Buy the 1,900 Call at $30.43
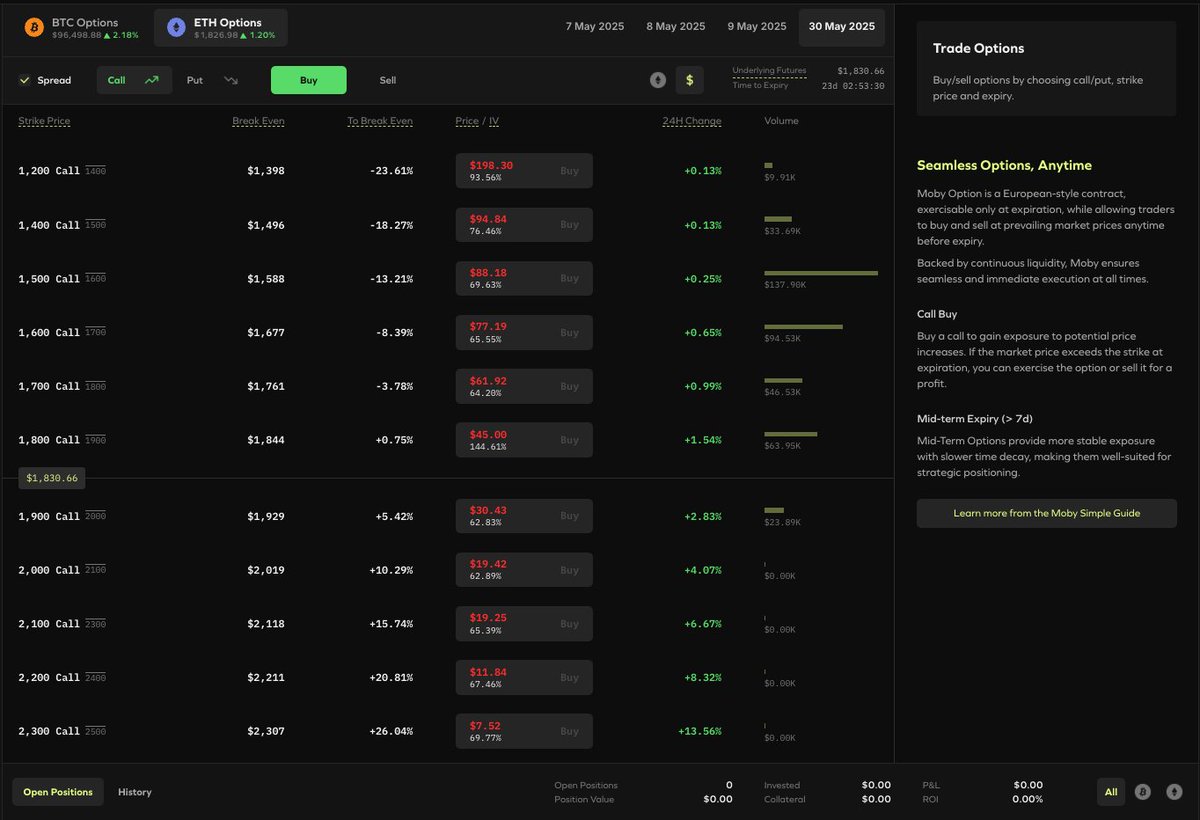1200x820 pixels. (524, 517)
